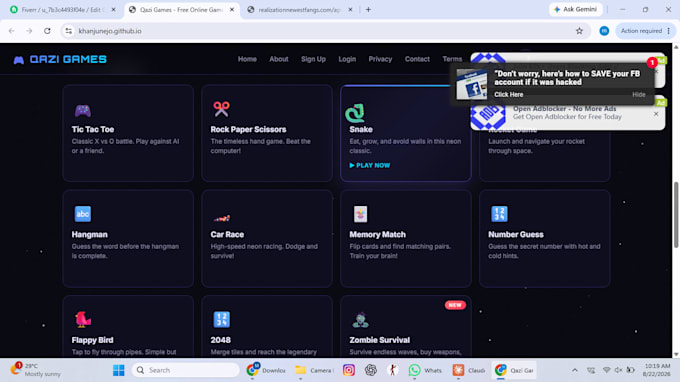This screenshot has width=680, height=382.
Task: Open the Sign Up nav link
Action: point(314,59)
